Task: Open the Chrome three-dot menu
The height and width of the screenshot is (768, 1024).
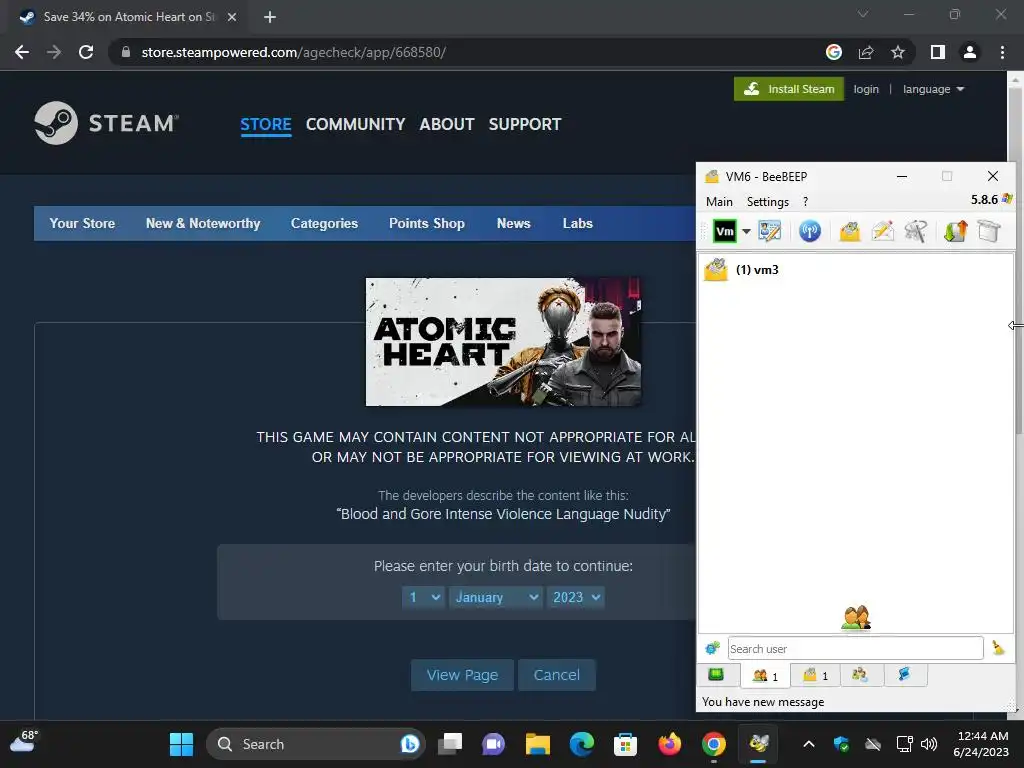Action: 1002,52
